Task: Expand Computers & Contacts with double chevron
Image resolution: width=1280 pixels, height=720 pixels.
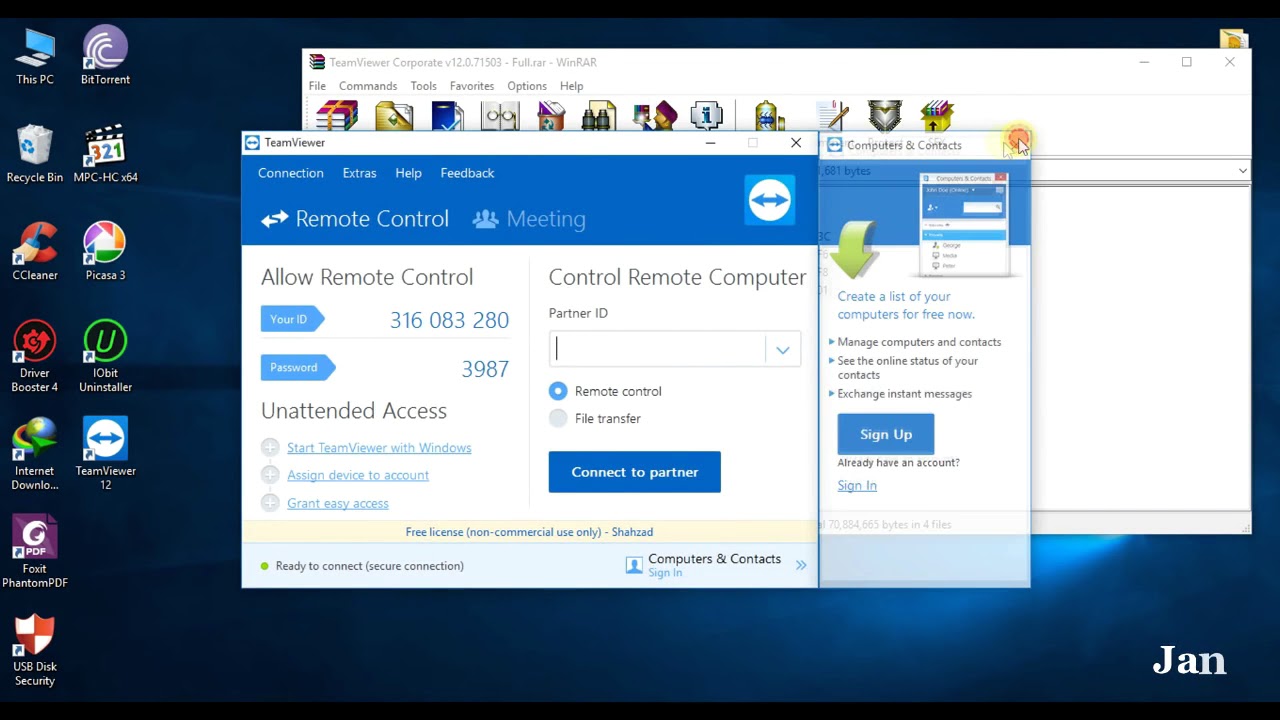Action: 801,565
